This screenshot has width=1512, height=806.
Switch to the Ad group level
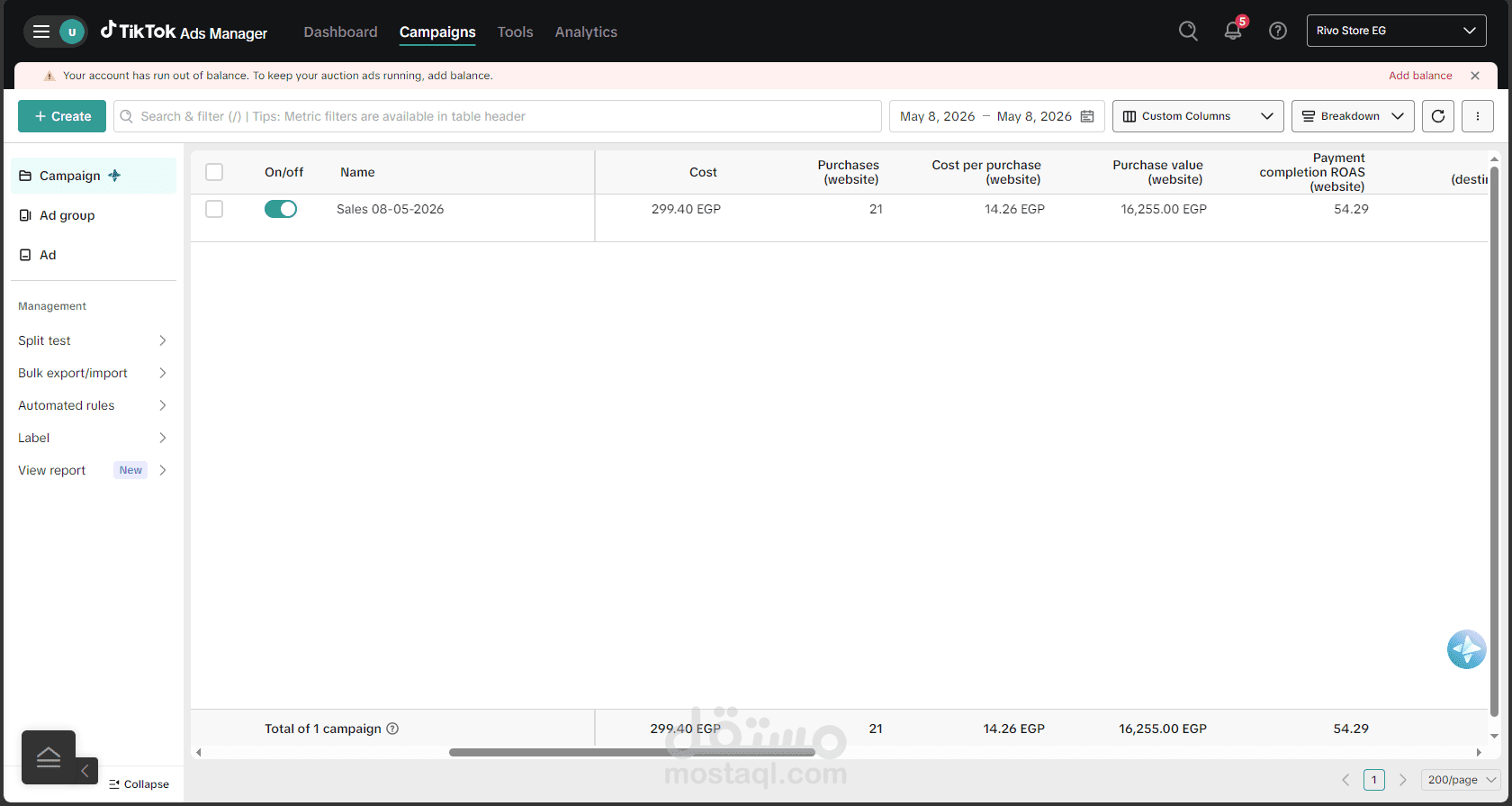93,215
